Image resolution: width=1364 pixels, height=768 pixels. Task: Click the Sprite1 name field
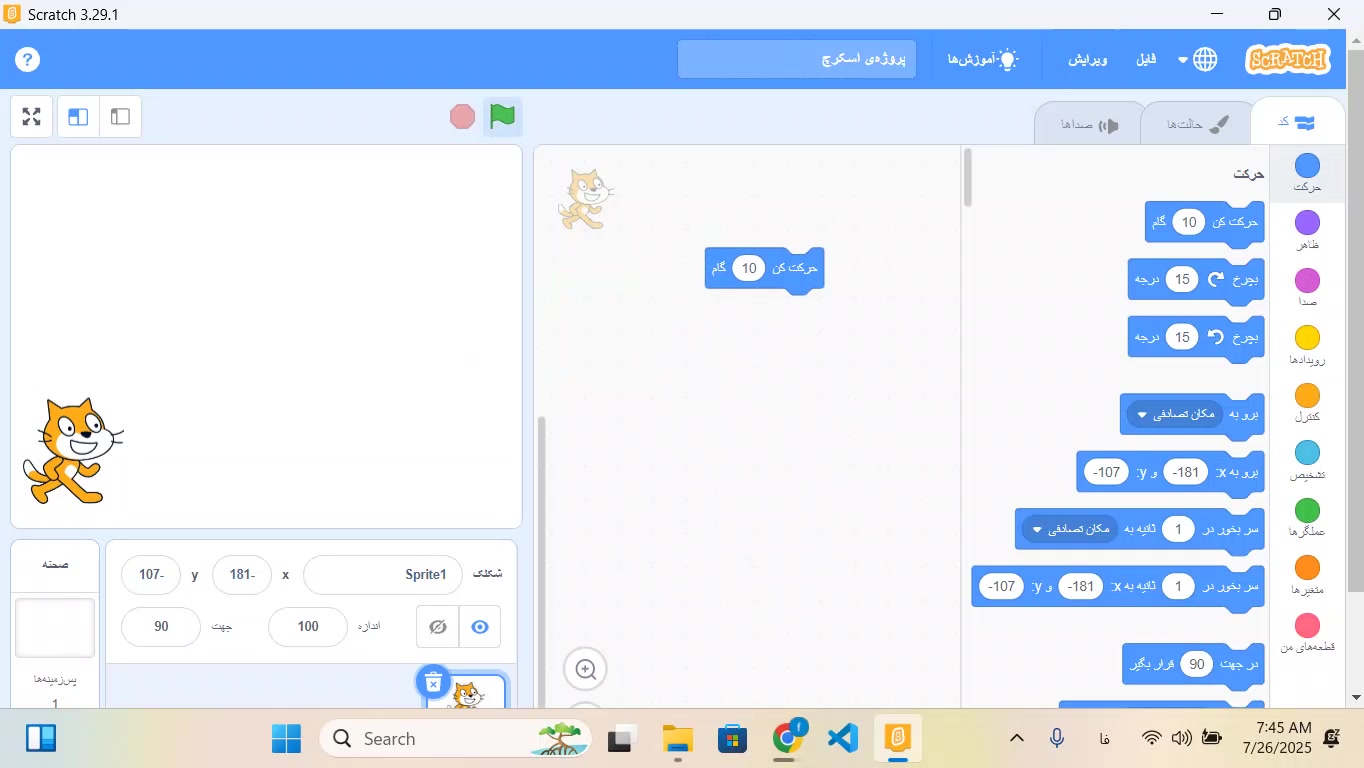tap(383, 575)
